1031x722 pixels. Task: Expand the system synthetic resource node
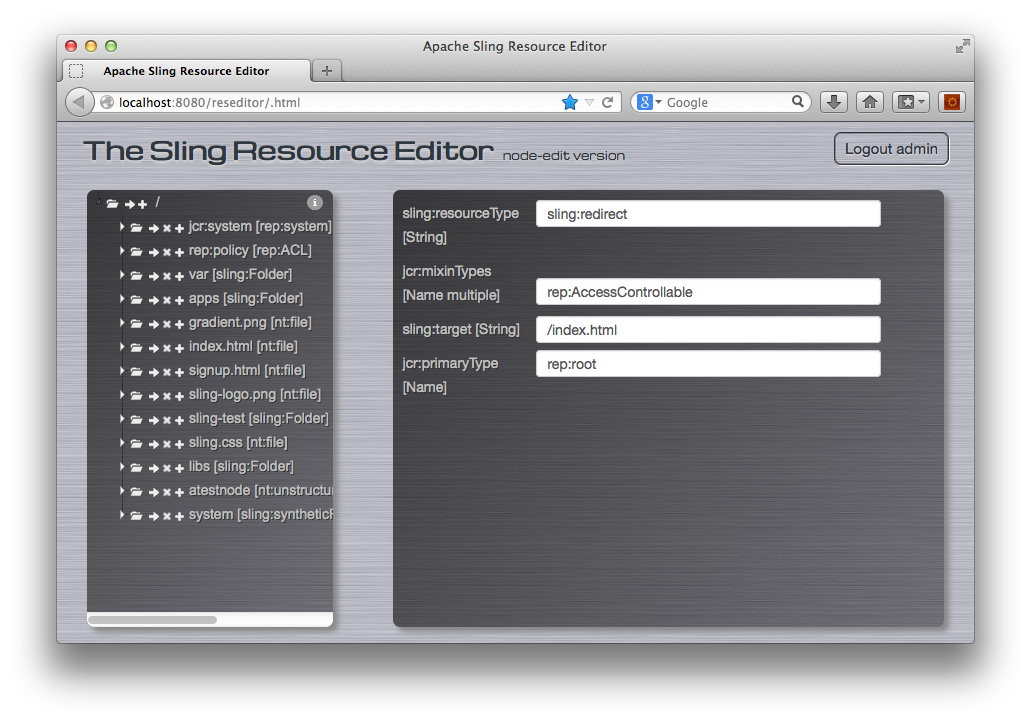coord(122,515)
